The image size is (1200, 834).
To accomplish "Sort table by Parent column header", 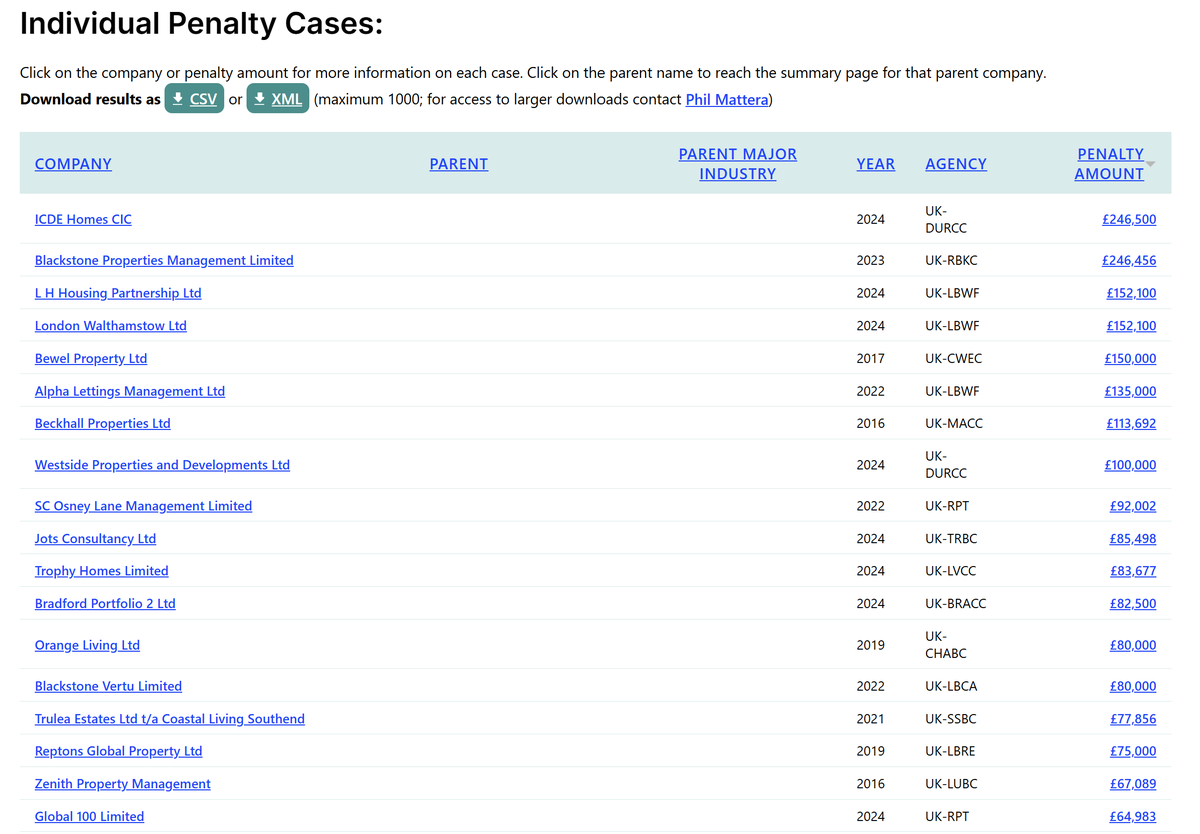I will [459, 164].
